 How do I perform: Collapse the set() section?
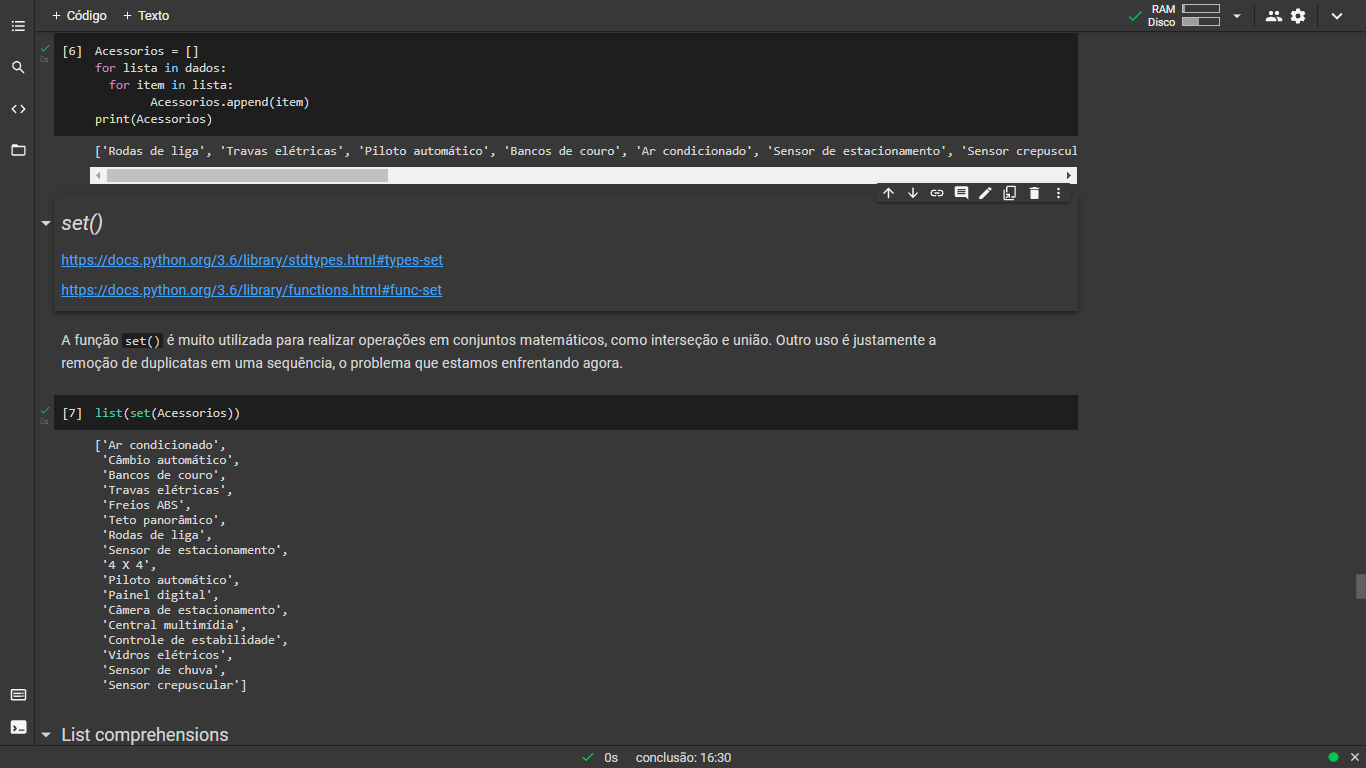45,223
